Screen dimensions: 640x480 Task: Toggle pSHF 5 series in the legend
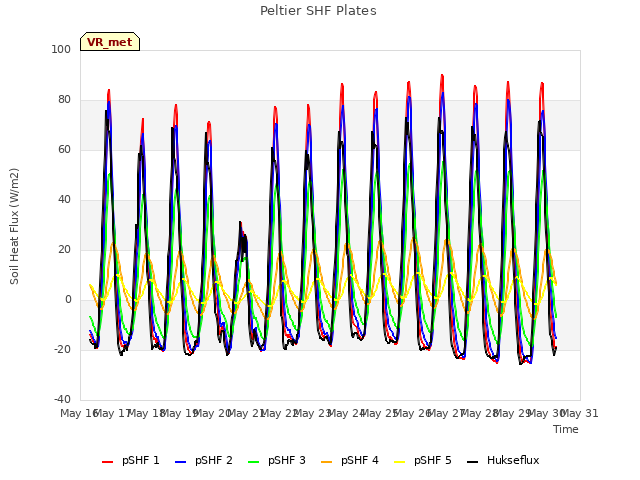pos(423,461)
